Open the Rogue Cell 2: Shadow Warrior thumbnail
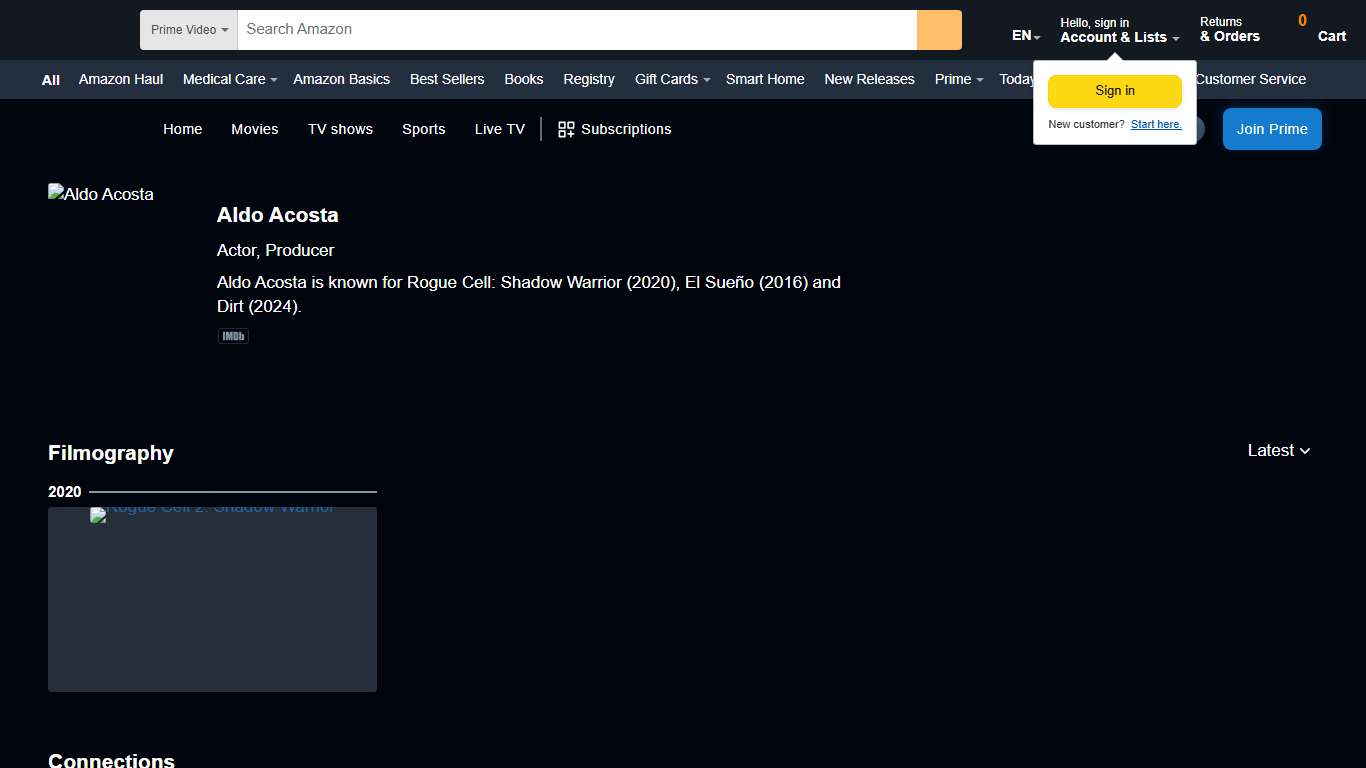Viewport: 1366px width, 768px height. coord(212,599)
